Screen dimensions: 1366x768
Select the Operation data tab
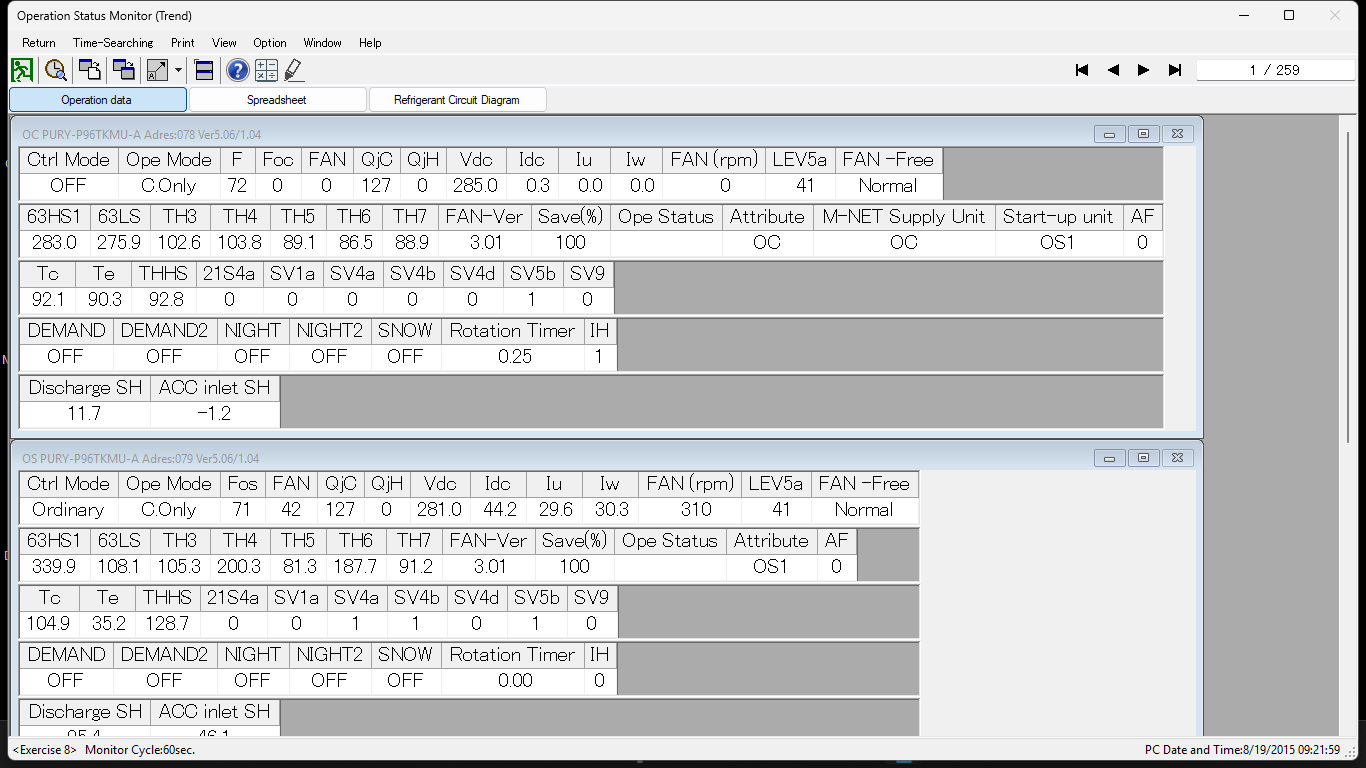(x=97, y=100)
